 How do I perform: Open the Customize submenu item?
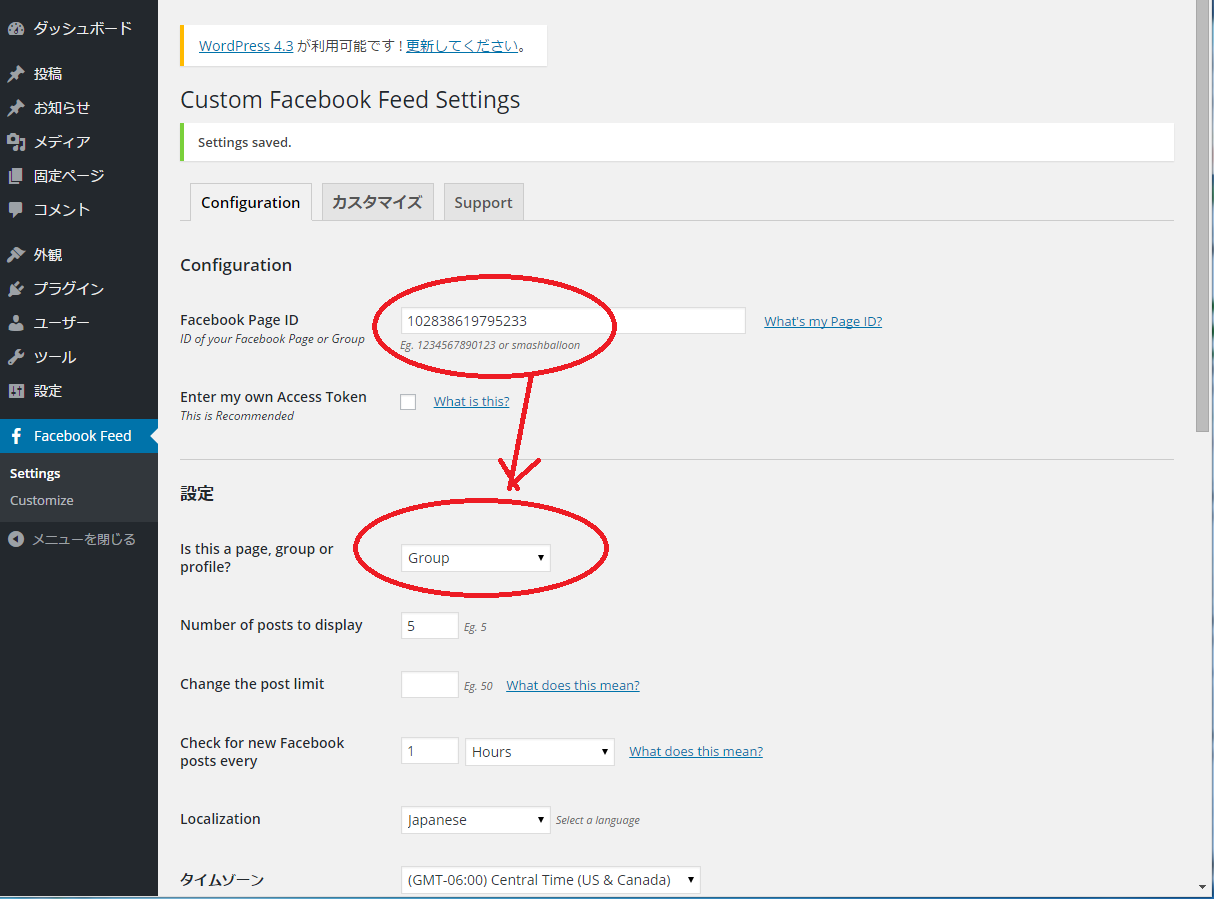point(41,501)
